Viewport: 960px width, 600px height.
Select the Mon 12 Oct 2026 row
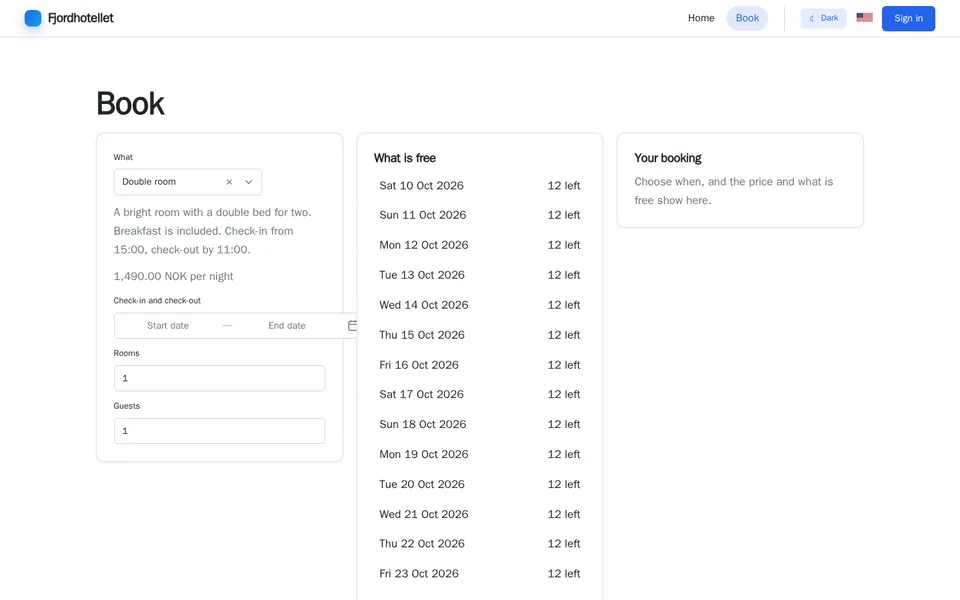click(x=479, y=245)
